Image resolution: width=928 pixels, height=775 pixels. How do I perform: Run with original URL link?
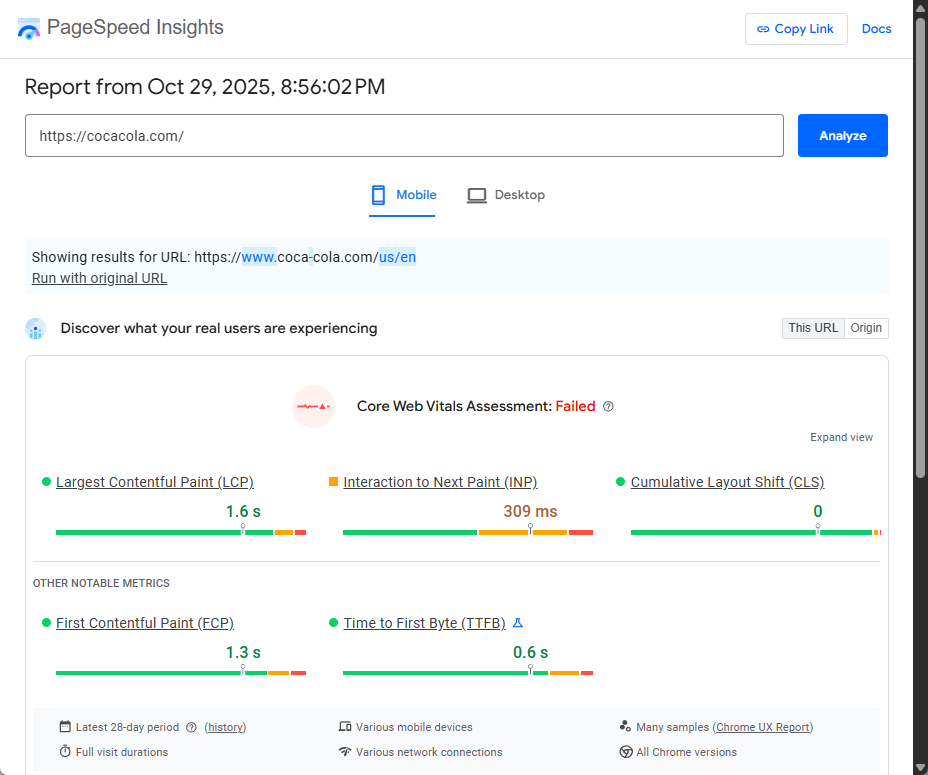tap(99, 278)
